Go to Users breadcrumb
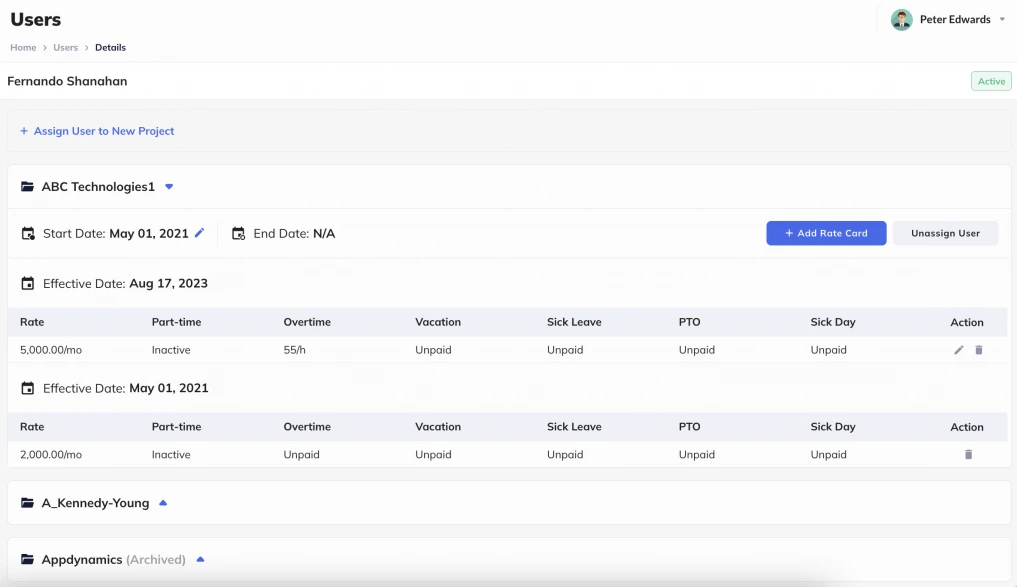1017x587 pixels. point(66,47)
